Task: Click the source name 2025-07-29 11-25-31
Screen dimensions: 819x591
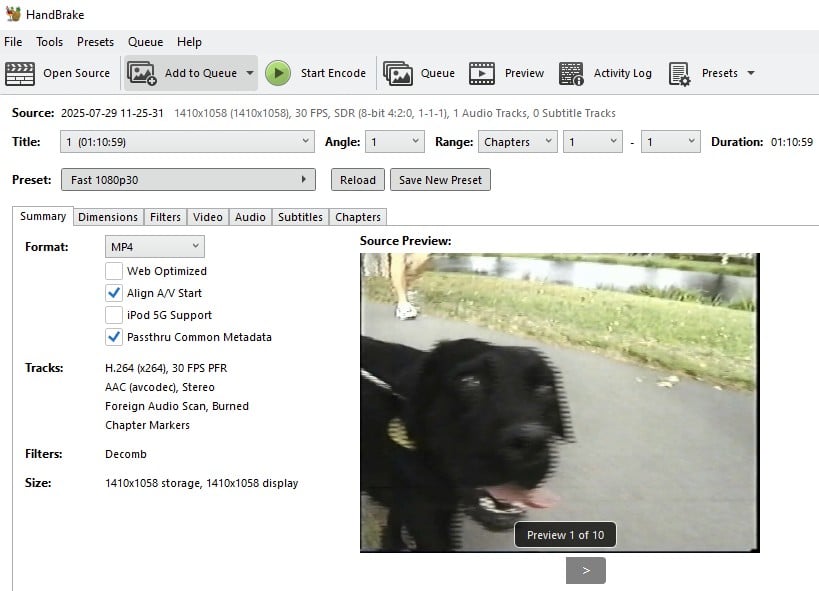Action: coord(112,113)
